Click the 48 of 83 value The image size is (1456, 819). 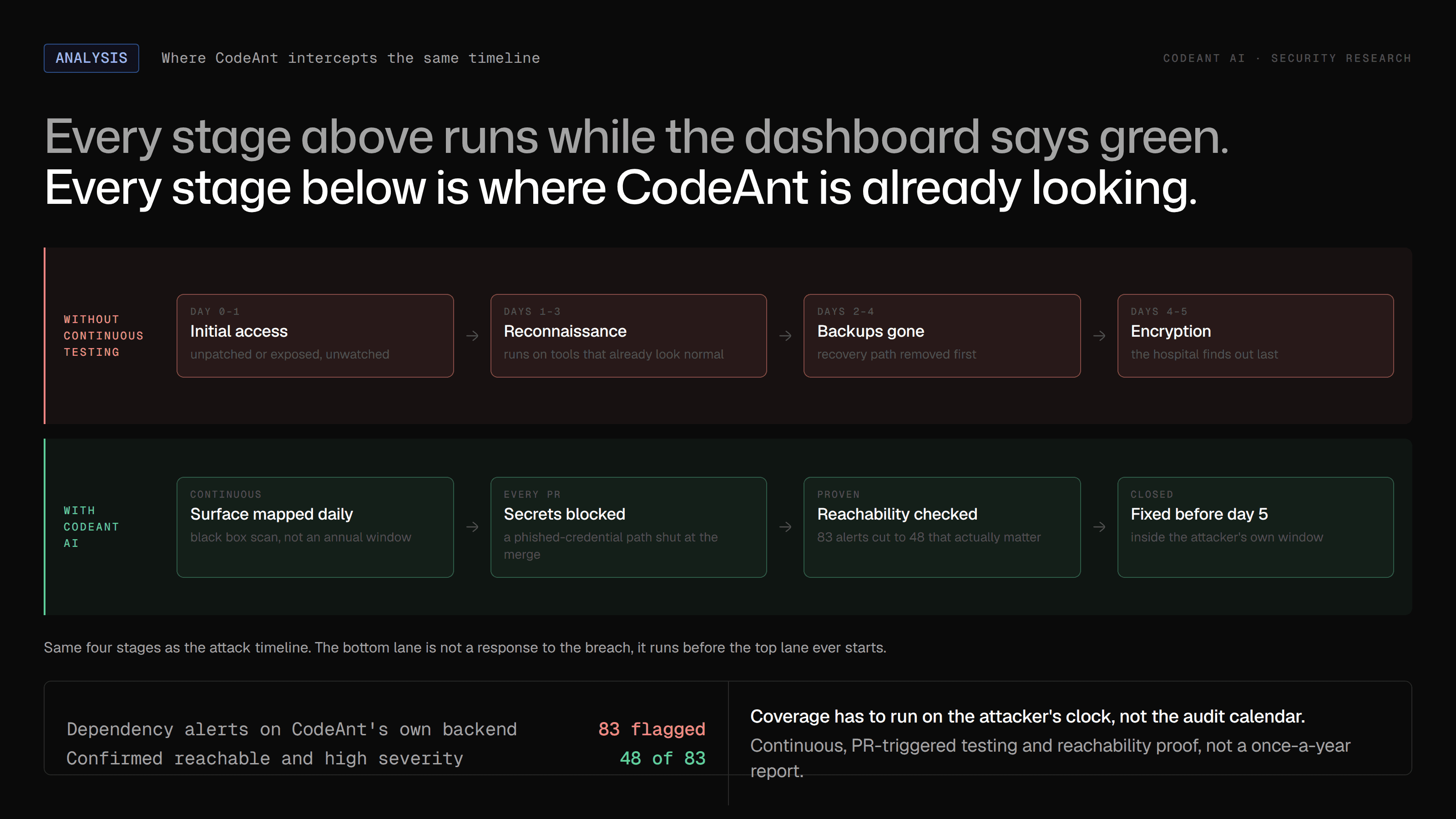click(x=662, y=758)
